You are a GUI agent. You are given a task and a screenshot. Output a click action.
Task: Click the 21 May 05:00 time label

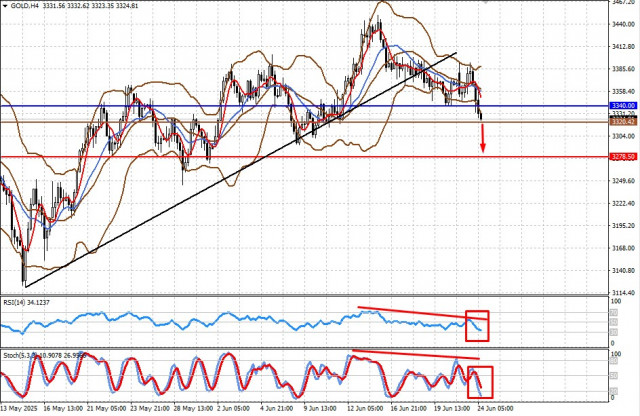click(107, 408)
